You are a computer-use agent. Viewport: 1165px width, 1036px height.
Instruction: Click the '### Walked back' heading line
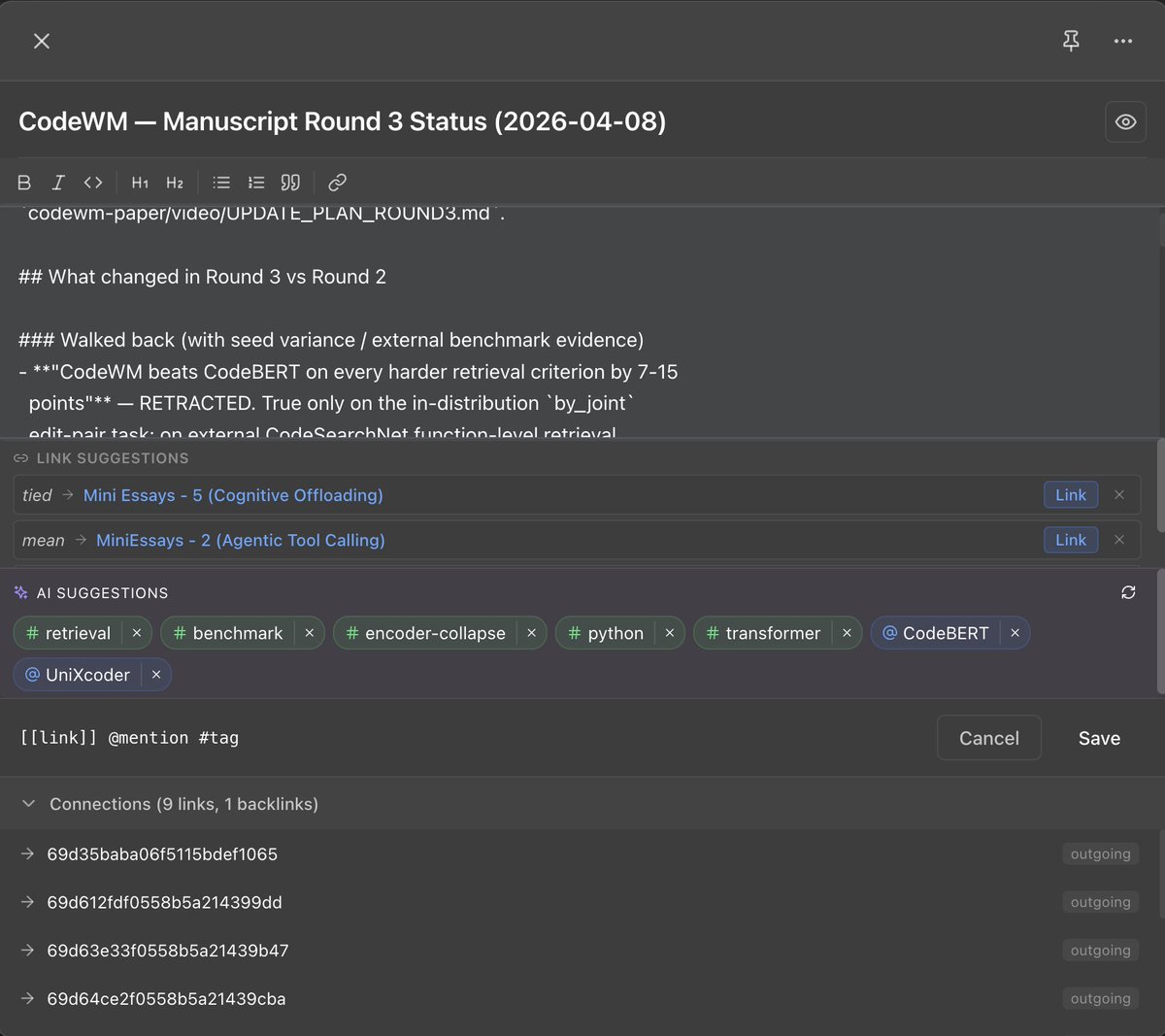(x=331, y=340)
